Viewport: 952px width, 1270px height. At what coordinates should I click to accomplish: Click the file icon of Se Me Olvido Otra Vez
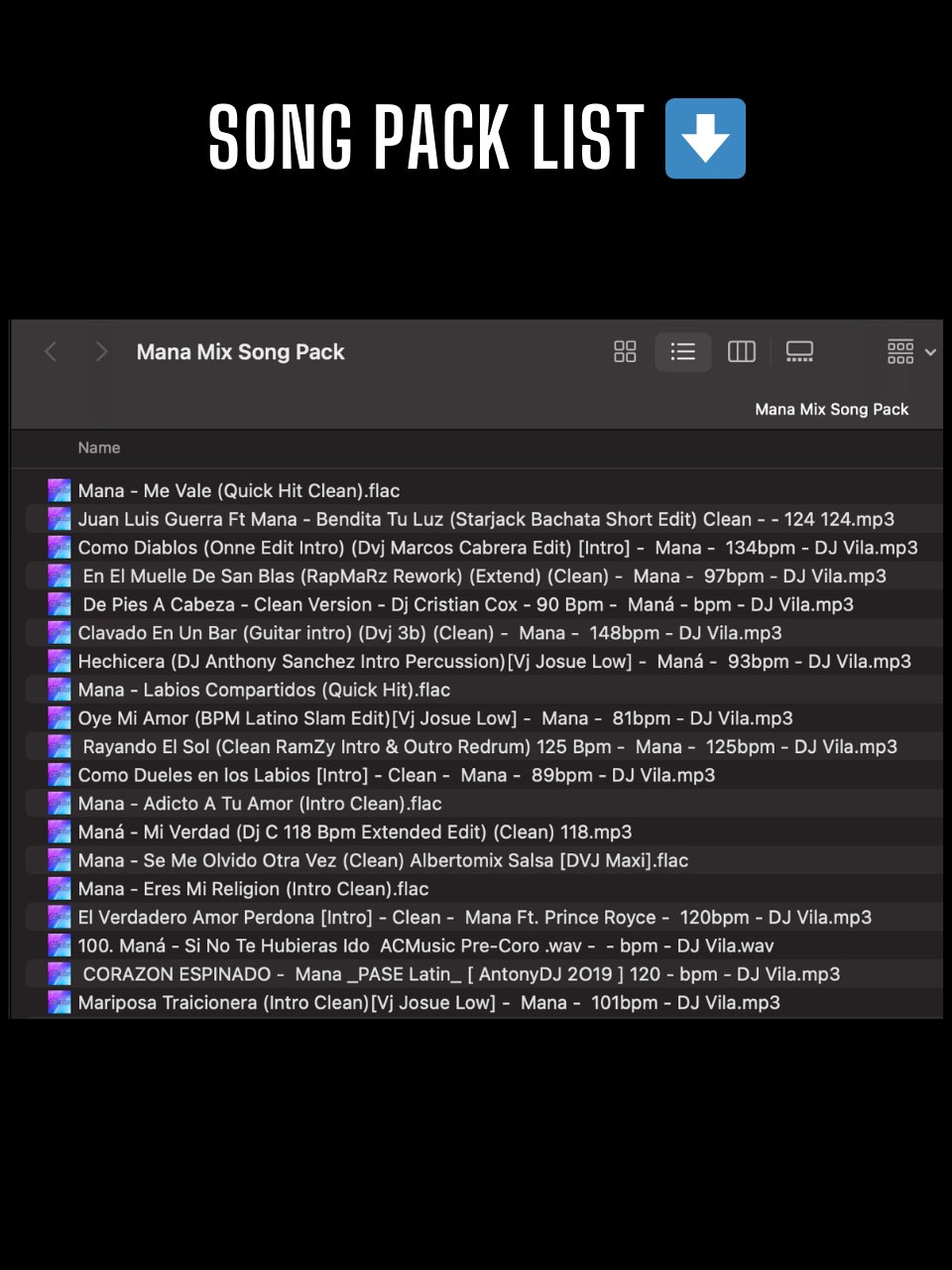59,860
